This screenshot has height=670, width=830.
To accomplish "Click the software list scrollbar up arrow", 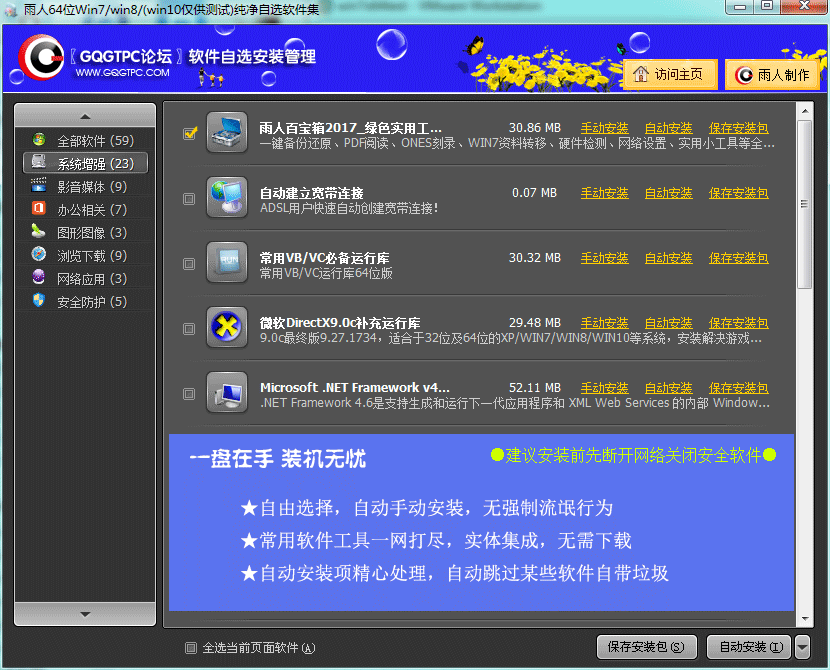I will pos(805,111).
